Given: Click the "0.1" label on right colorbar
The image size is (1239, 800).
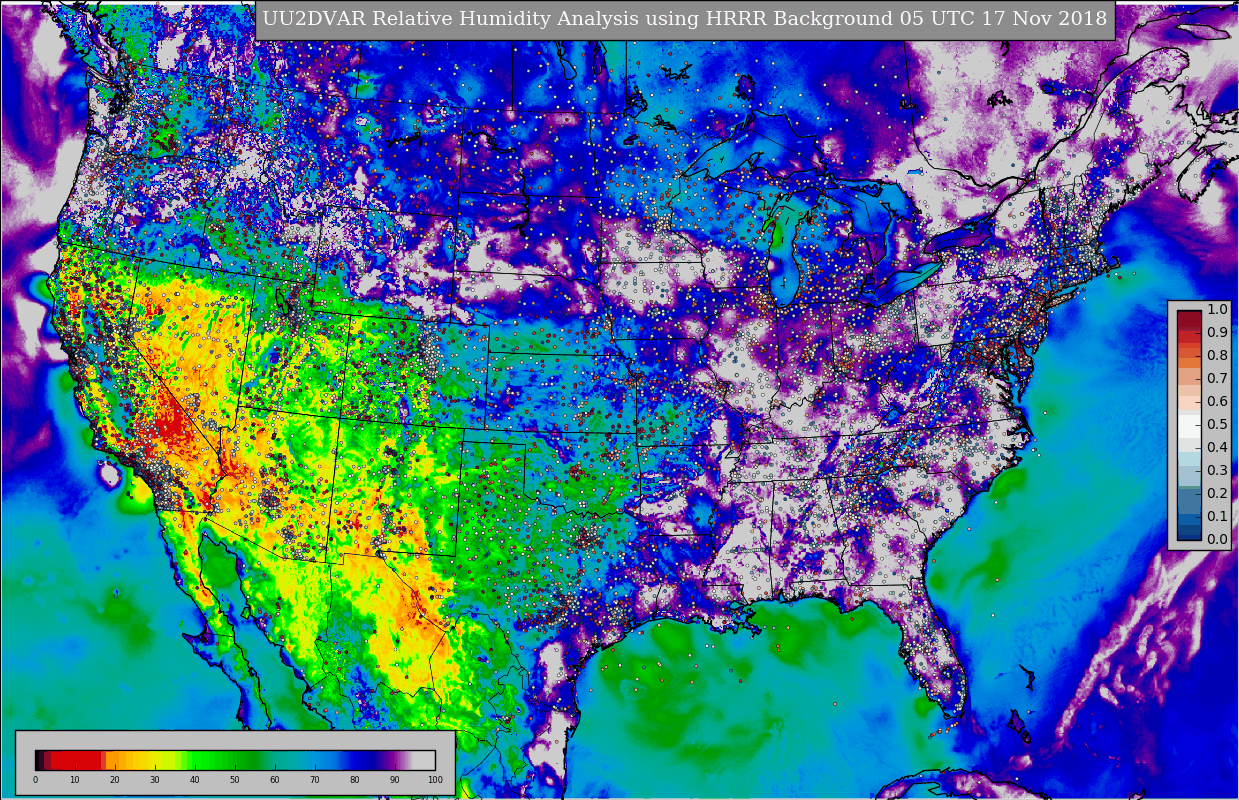Looking at the screenshot, I should tap(1217, 516).
